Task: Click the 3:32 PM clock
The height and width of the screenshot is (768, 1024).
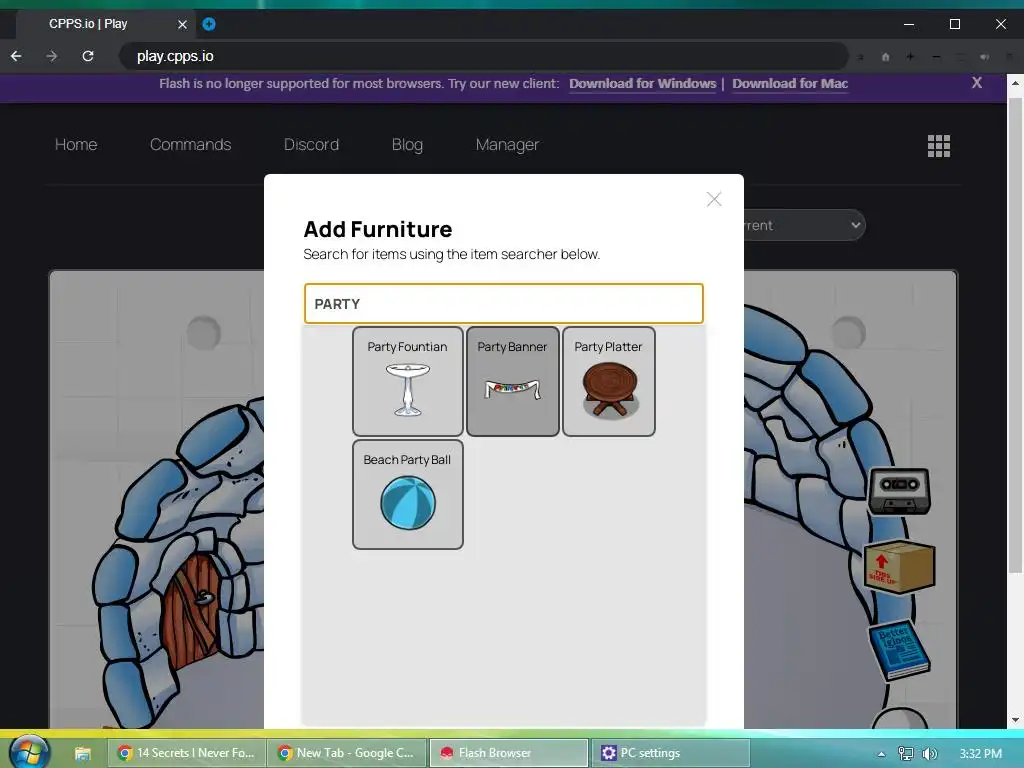Action: tap(980, 754)
